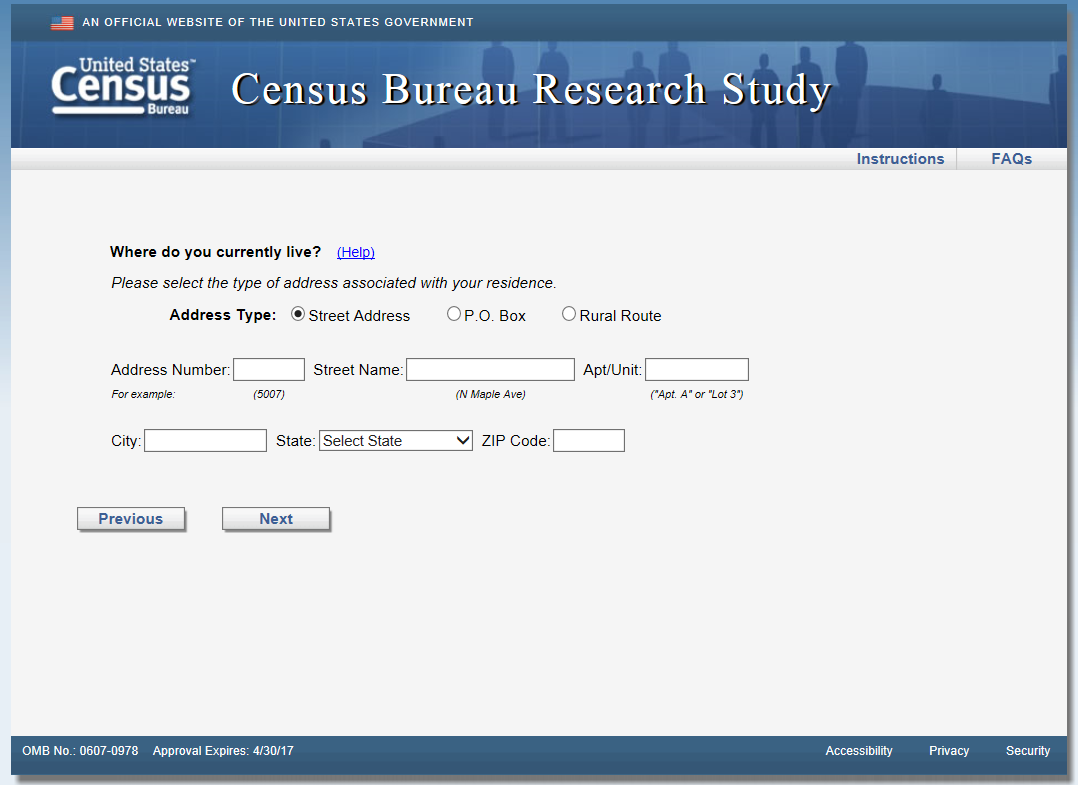Select the Street Address radio button
The width and height of the screenshot is (1078, 785).
[x=298, y=314]
